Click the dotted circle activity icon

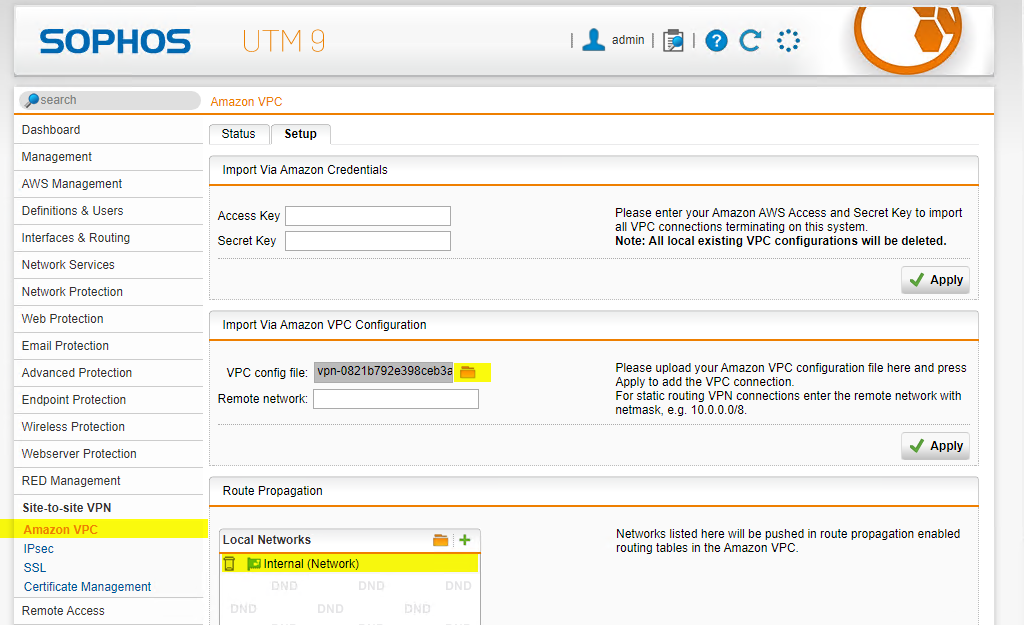click(x=788, y=41)
